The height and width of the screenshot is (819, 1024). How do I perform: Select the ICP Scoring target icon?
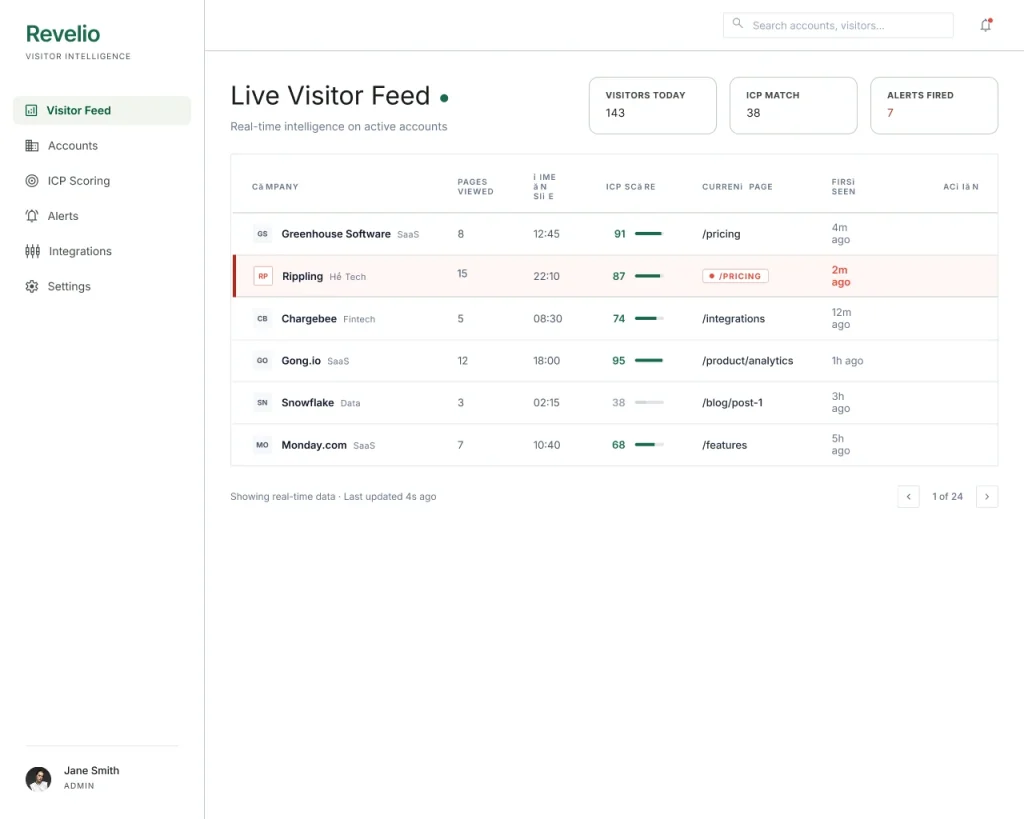click(31, 181)
